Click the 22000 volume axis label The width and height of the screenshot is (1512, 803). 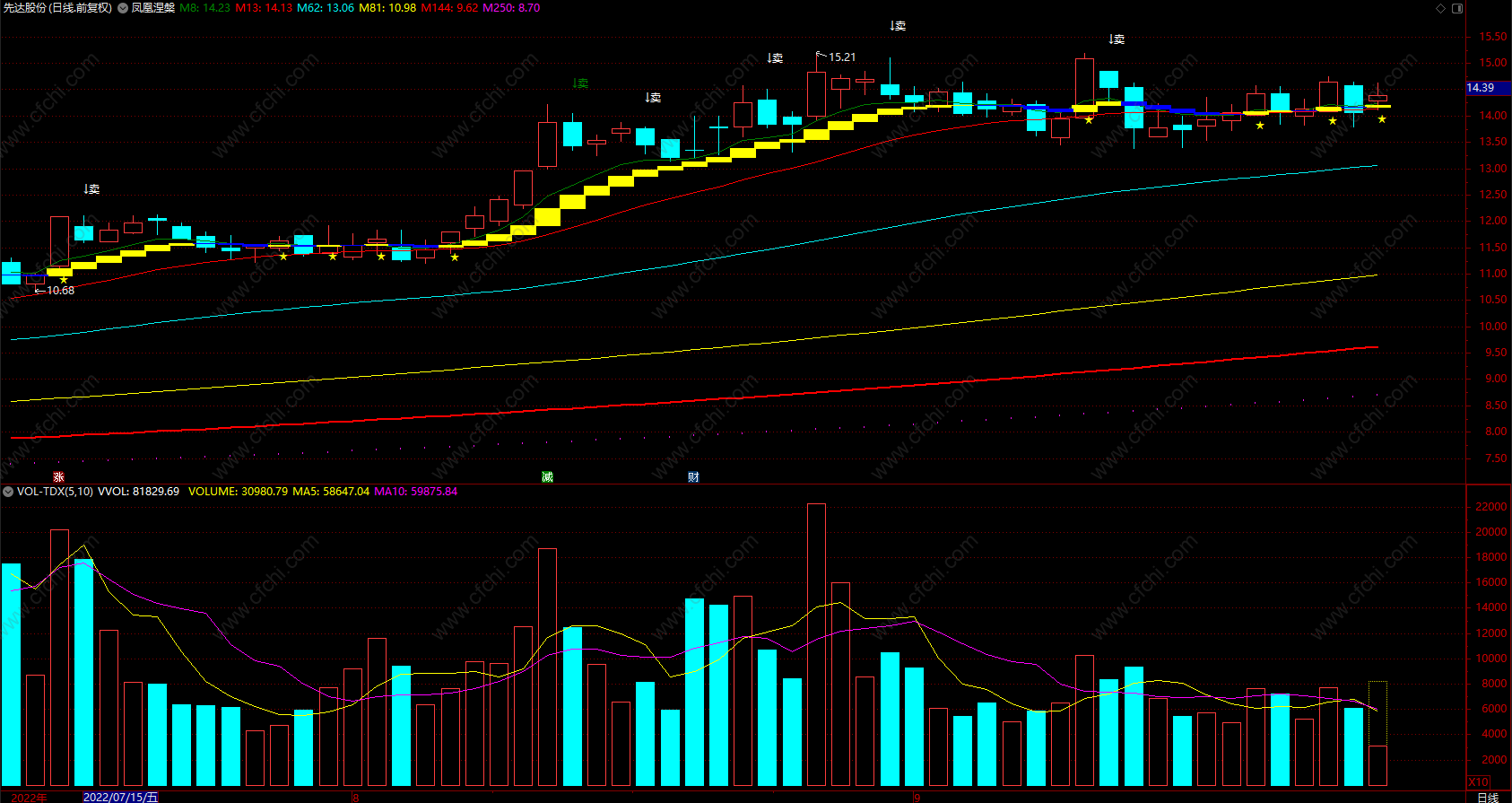[1491, 507]
